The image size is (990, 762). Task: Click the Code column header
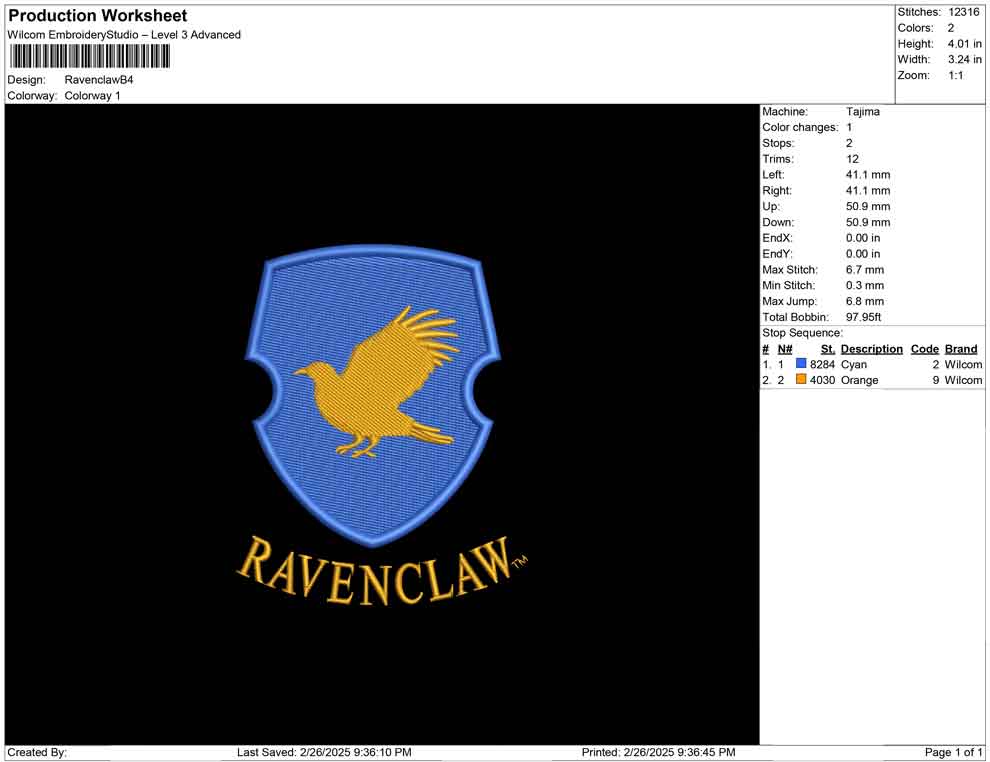[x=925, y=348]
